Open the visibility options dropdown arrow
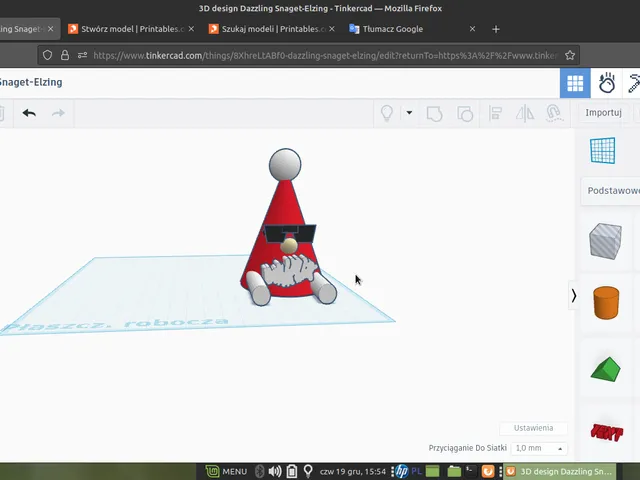 click(409, 113)
